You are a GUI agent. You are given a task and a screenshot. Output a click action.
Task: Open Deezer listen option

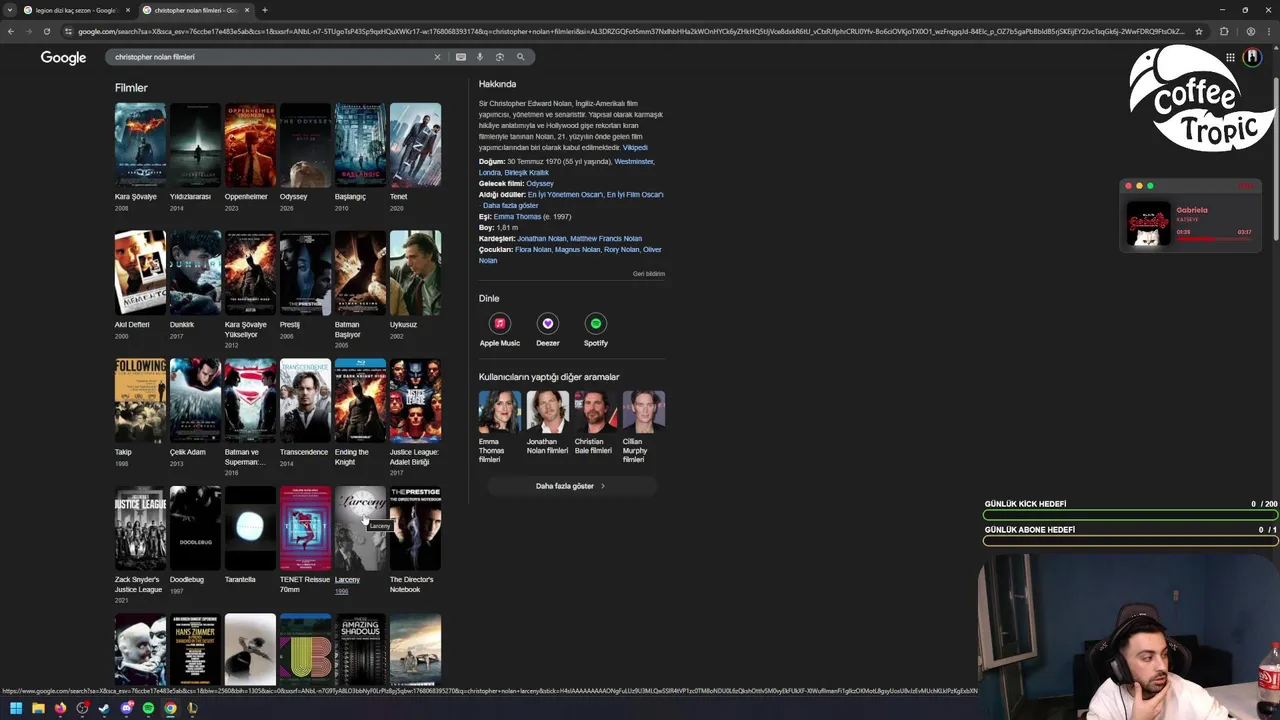tap(547, 330)
